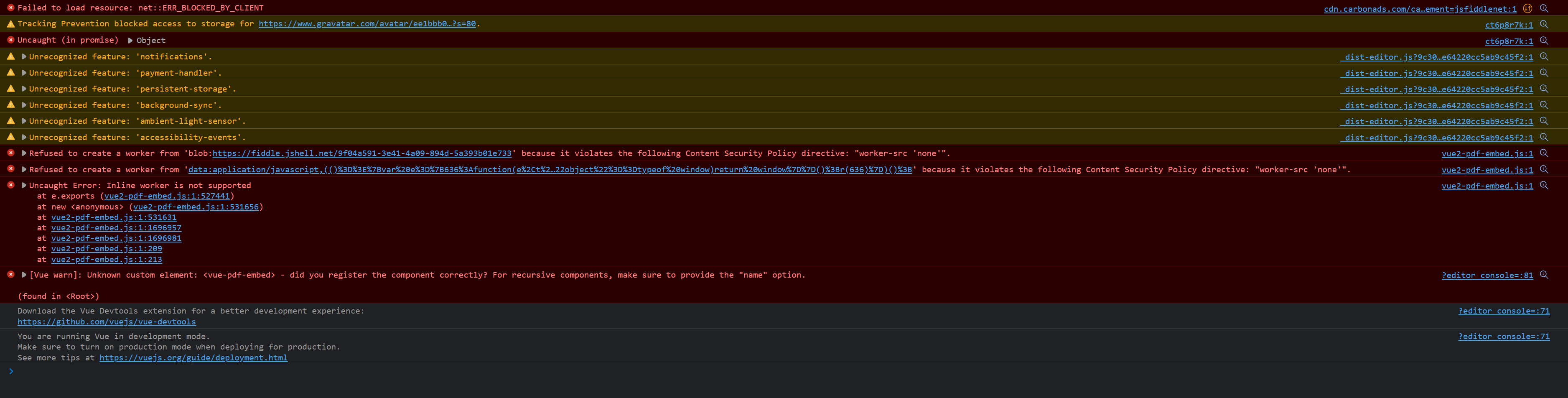The image size is (1568, 398).
Task: Open vue2-pdf-embed.js:1 source link on Inline worker row
Action: [1487, 186]
